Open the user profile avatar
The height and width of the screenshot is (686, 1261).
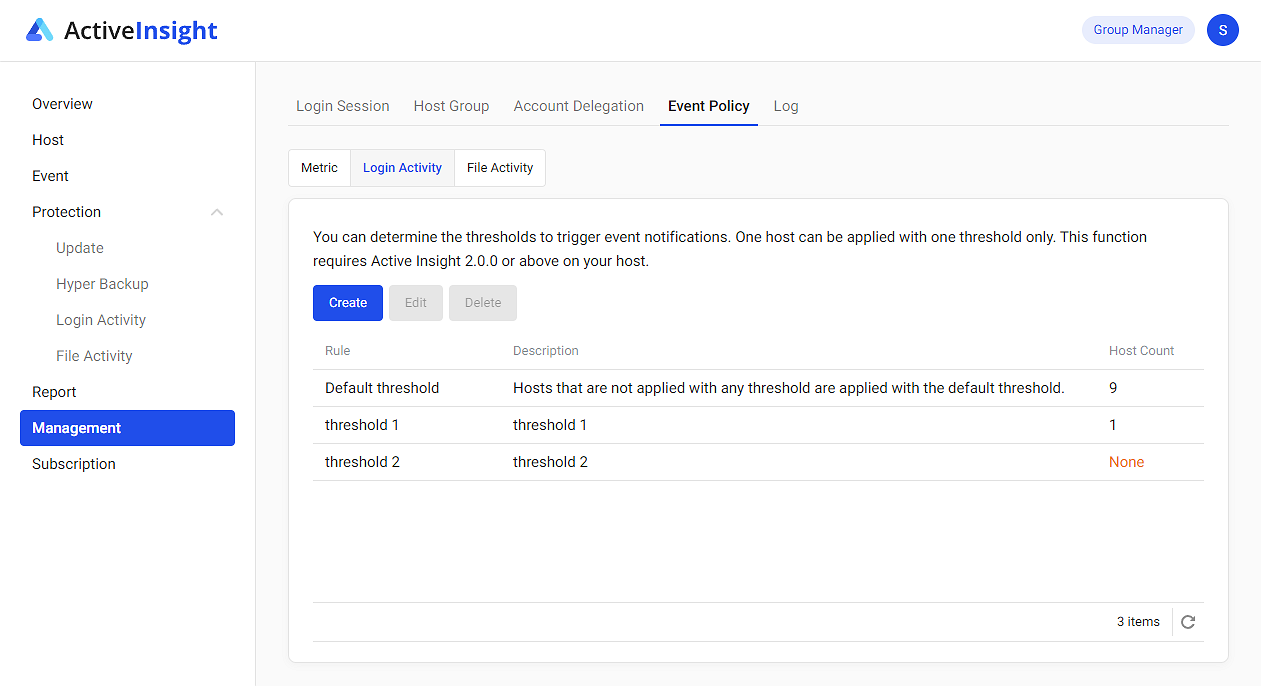point(1222,30)
